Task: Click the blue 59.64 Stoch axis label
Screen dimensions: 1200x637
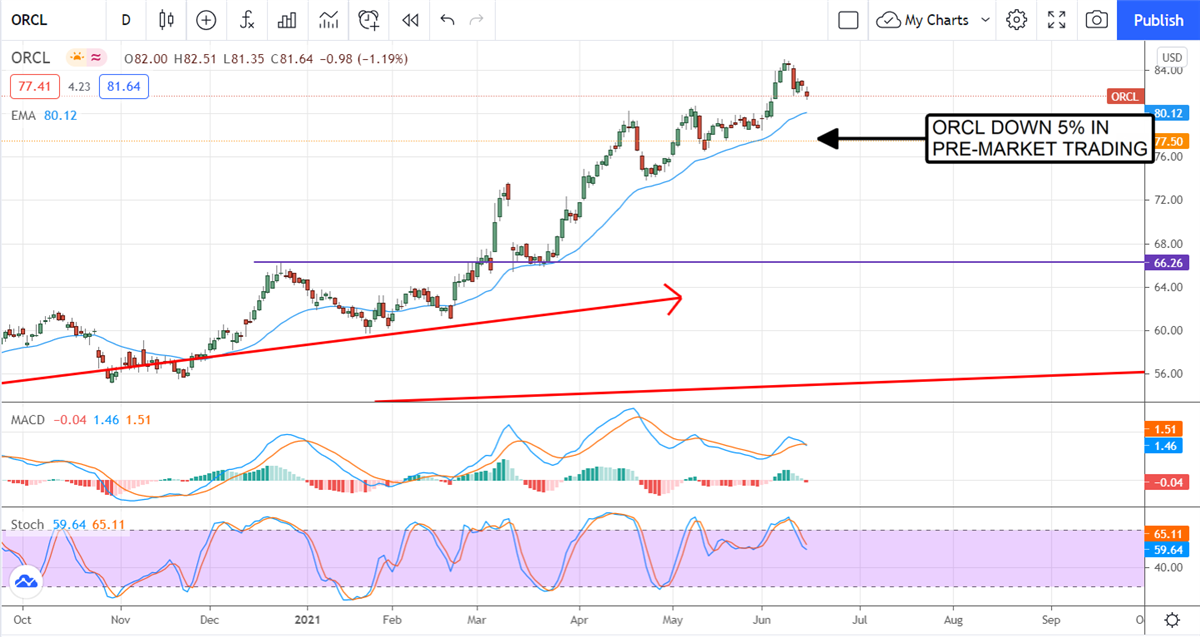Action: click(1168, 548)
